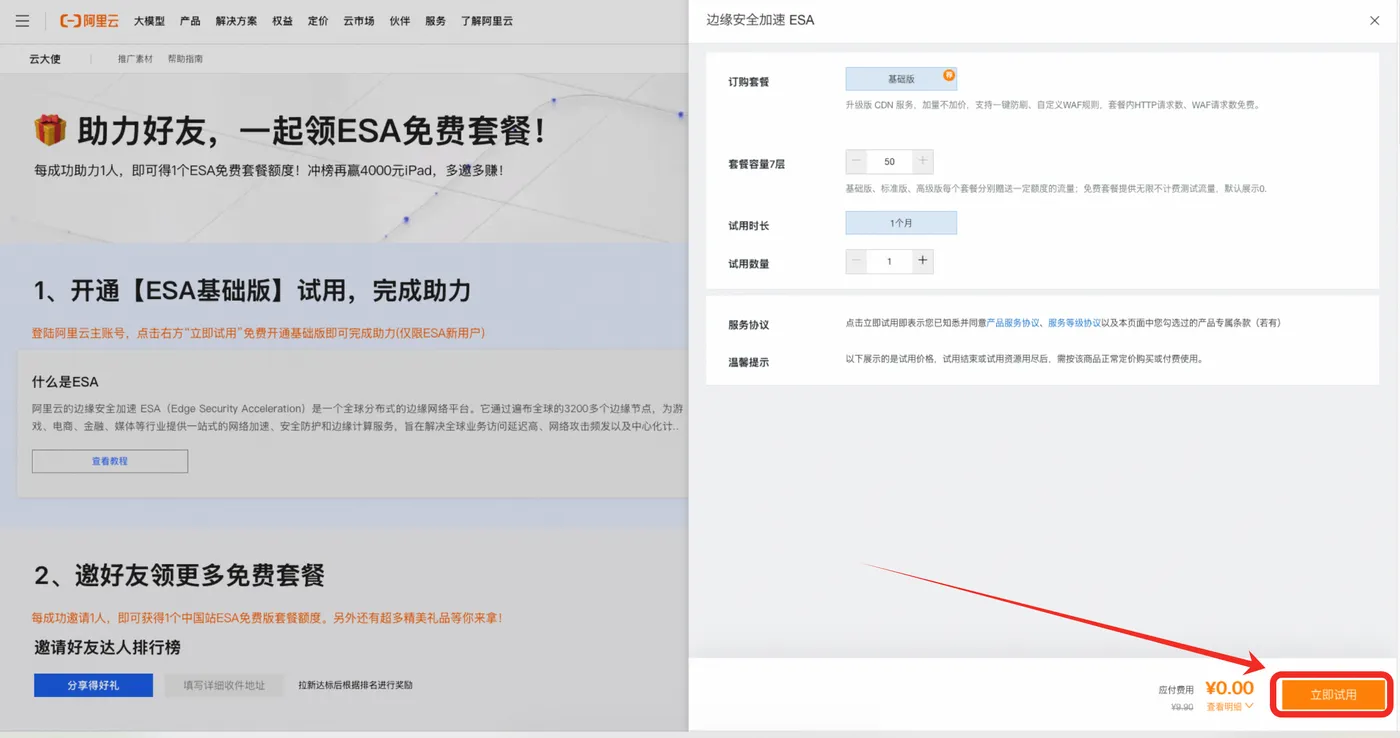Open the 服务 menu

(x=435, y=21)
